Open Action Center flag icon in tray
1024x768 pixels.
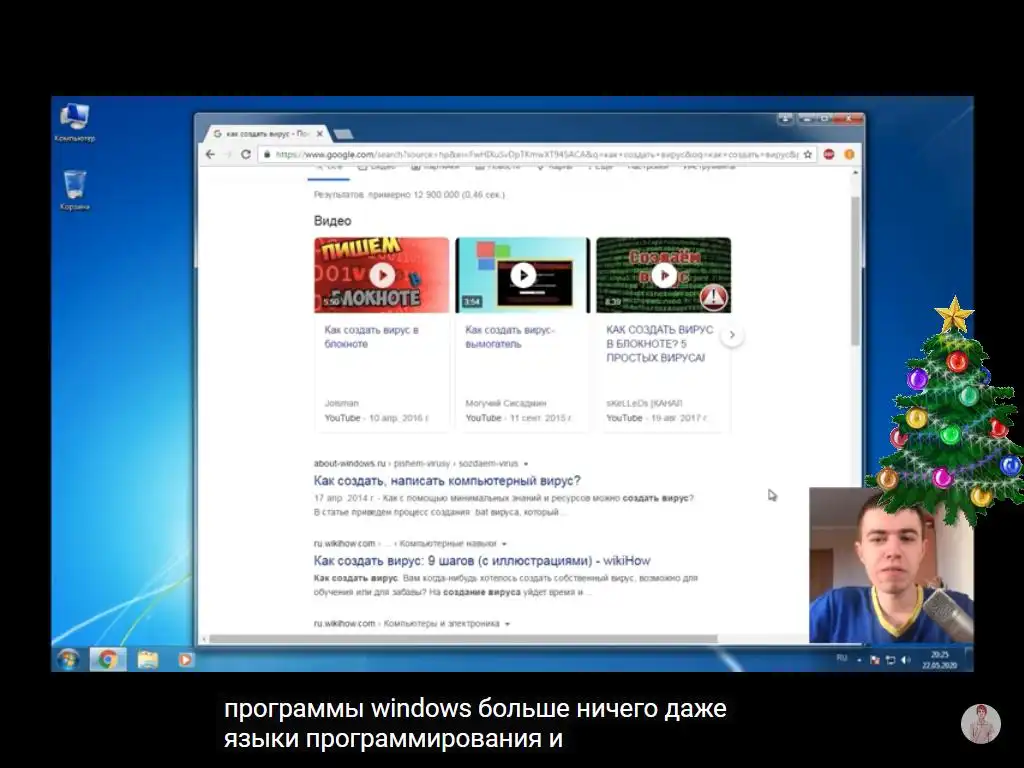tap(874, 660)
